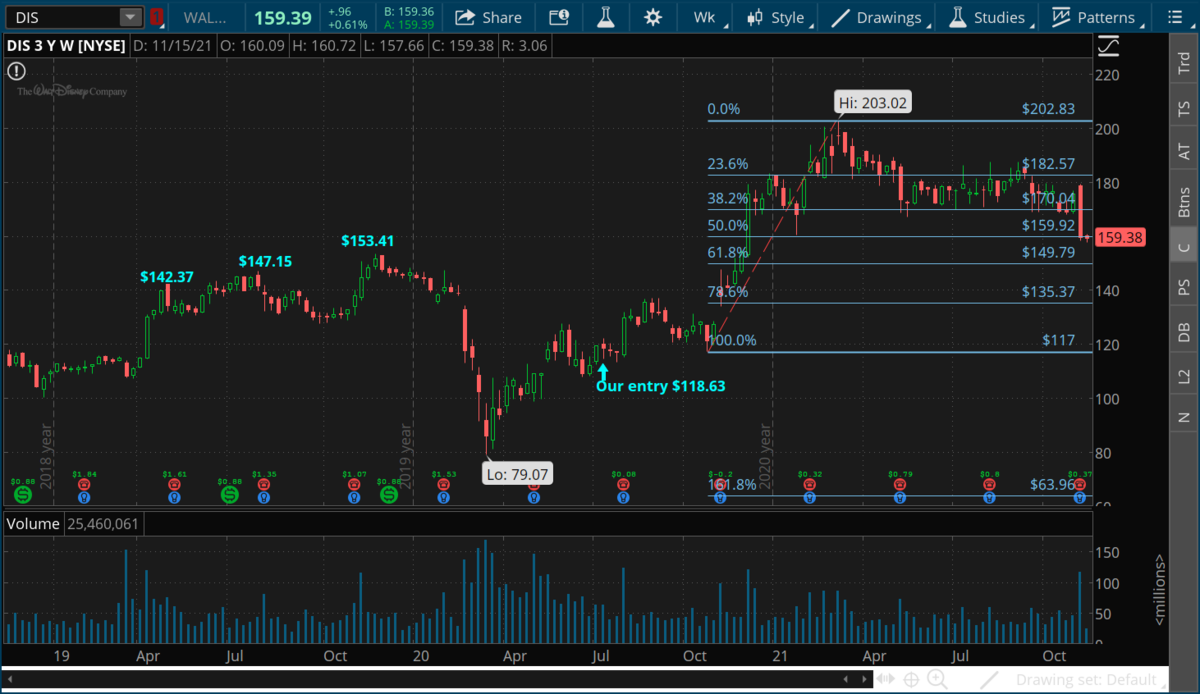Click the Volume 25,460,061 study label
The width and height of the screenshot is (1200, 694).
74,523
